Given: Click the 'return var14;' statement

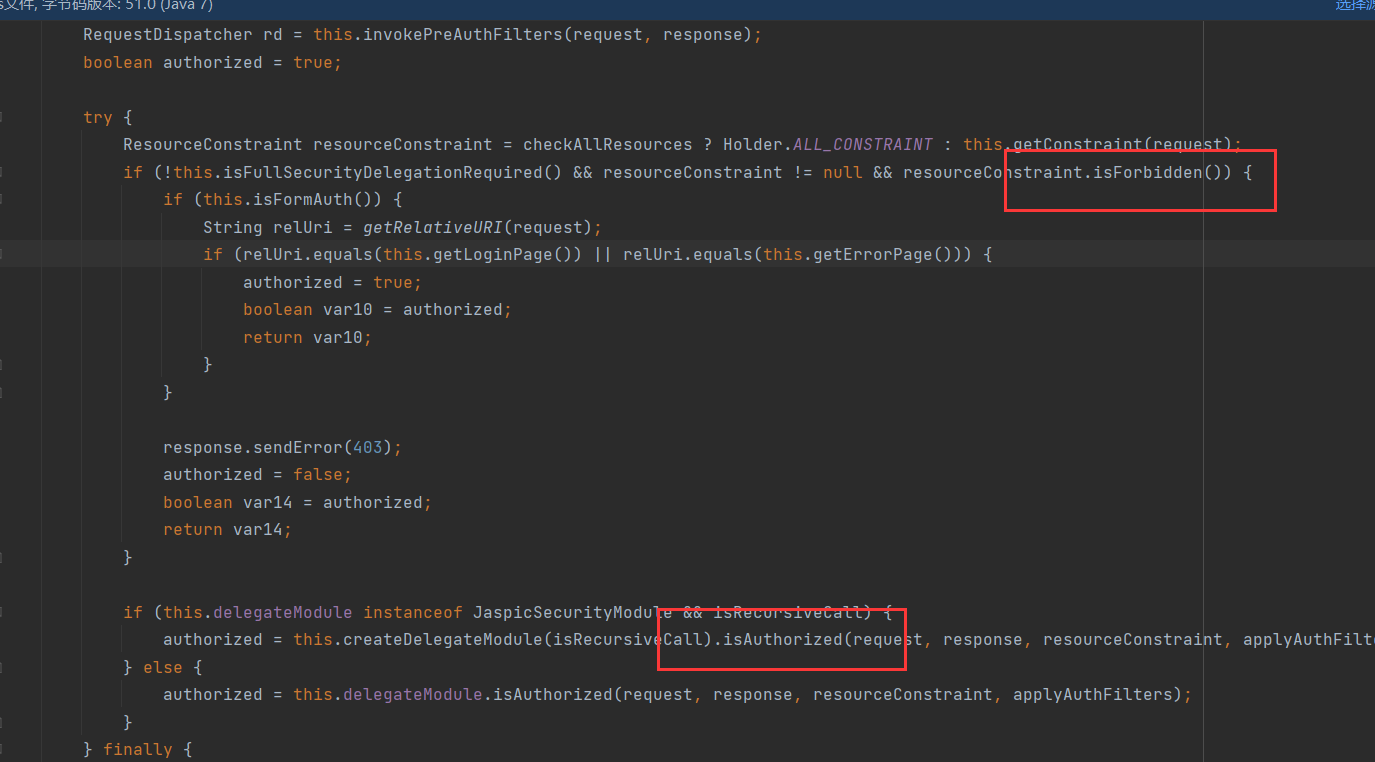Looking at the screenshot, I should [x=227, y=529].
